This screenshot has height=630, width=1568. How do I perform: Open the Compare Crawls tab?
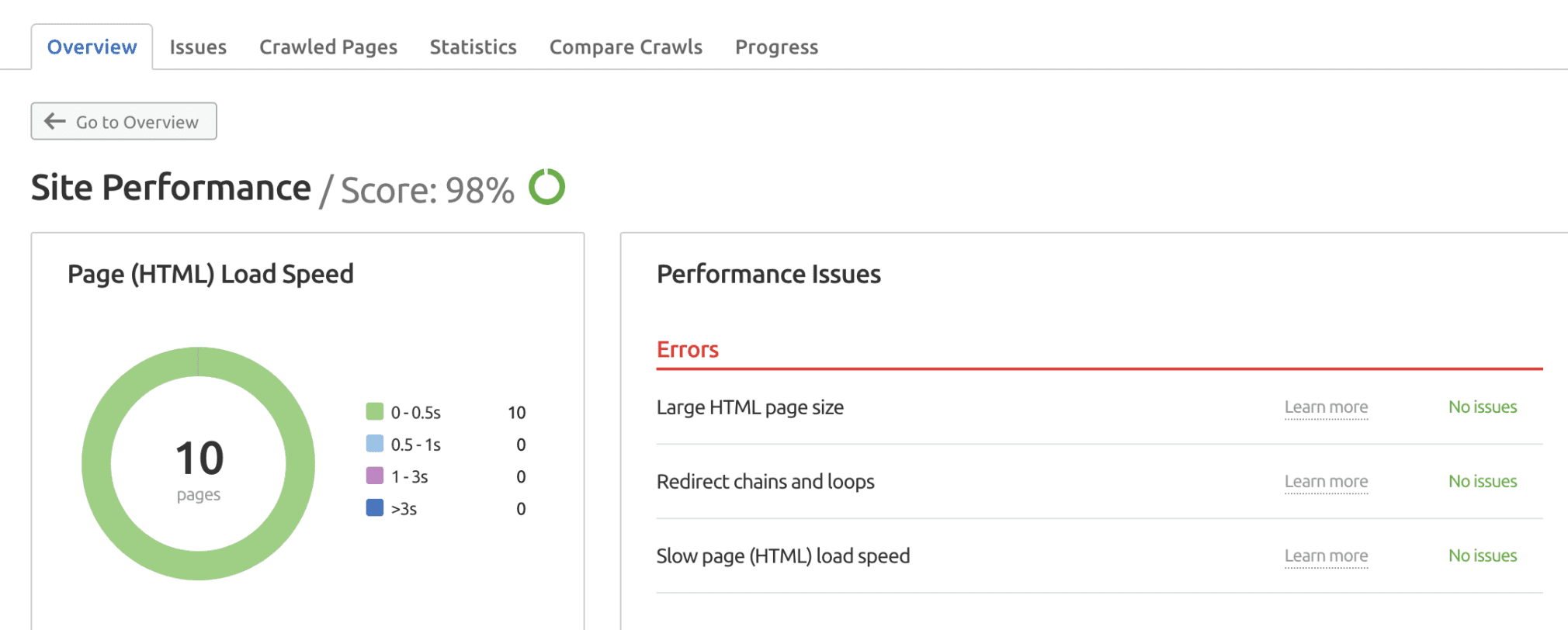[626, 47]
